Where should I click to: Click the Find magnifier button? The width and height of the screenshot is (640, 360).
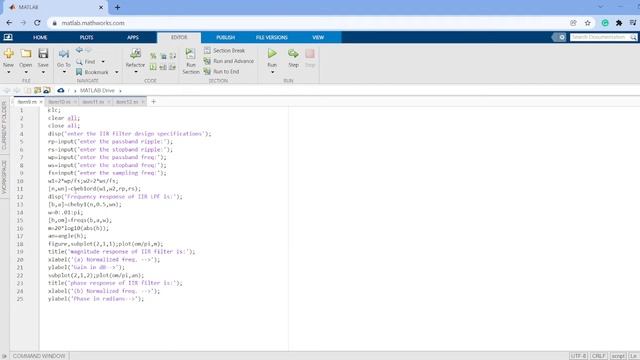tap(87, 62)
